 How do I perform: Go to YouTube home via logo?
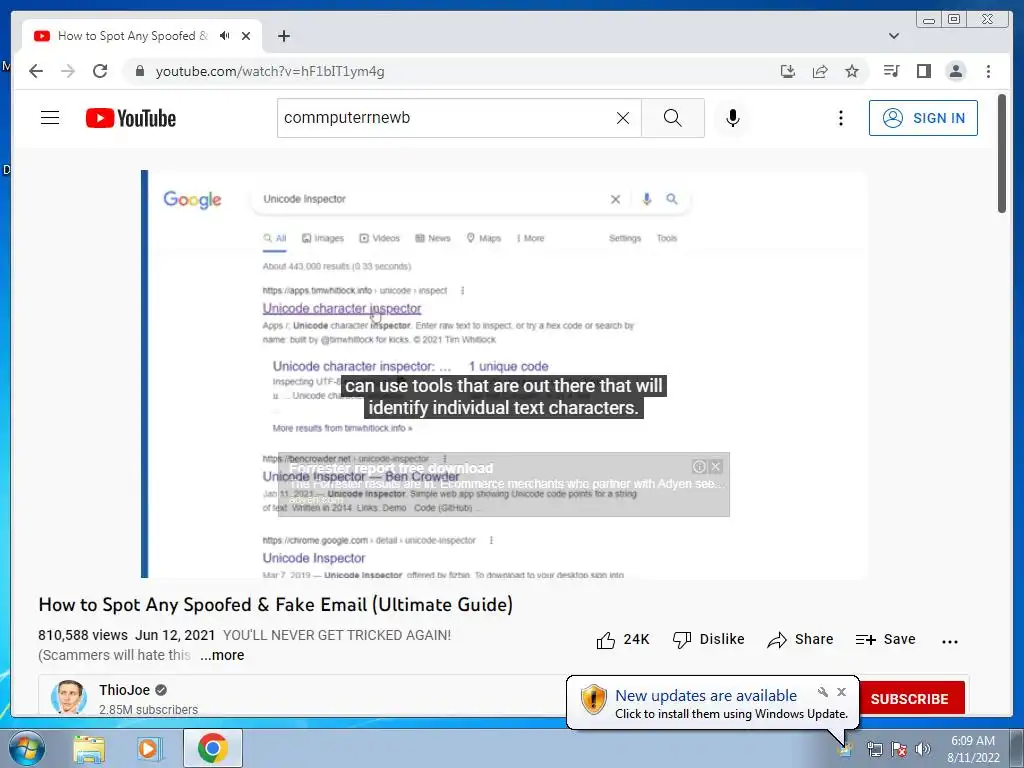(131, 118)
